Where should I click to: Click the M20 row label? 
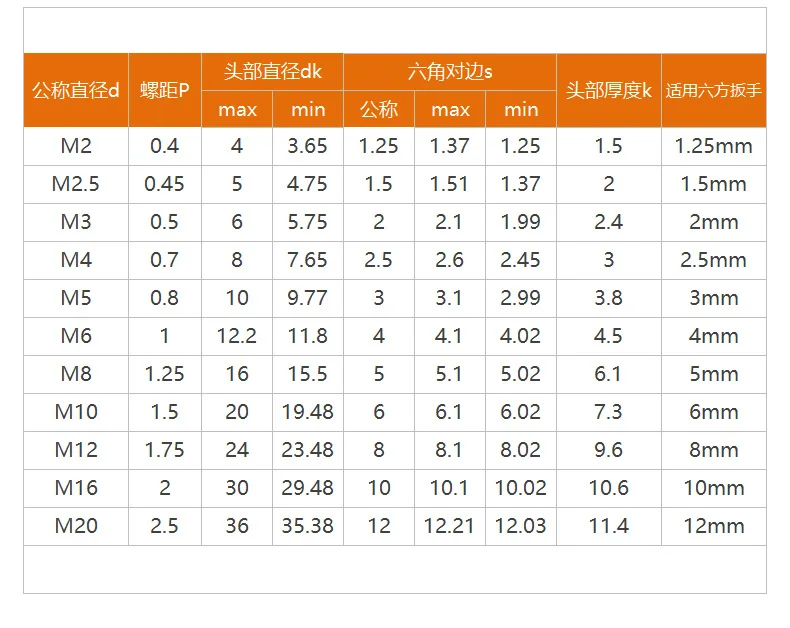[76, 526]
